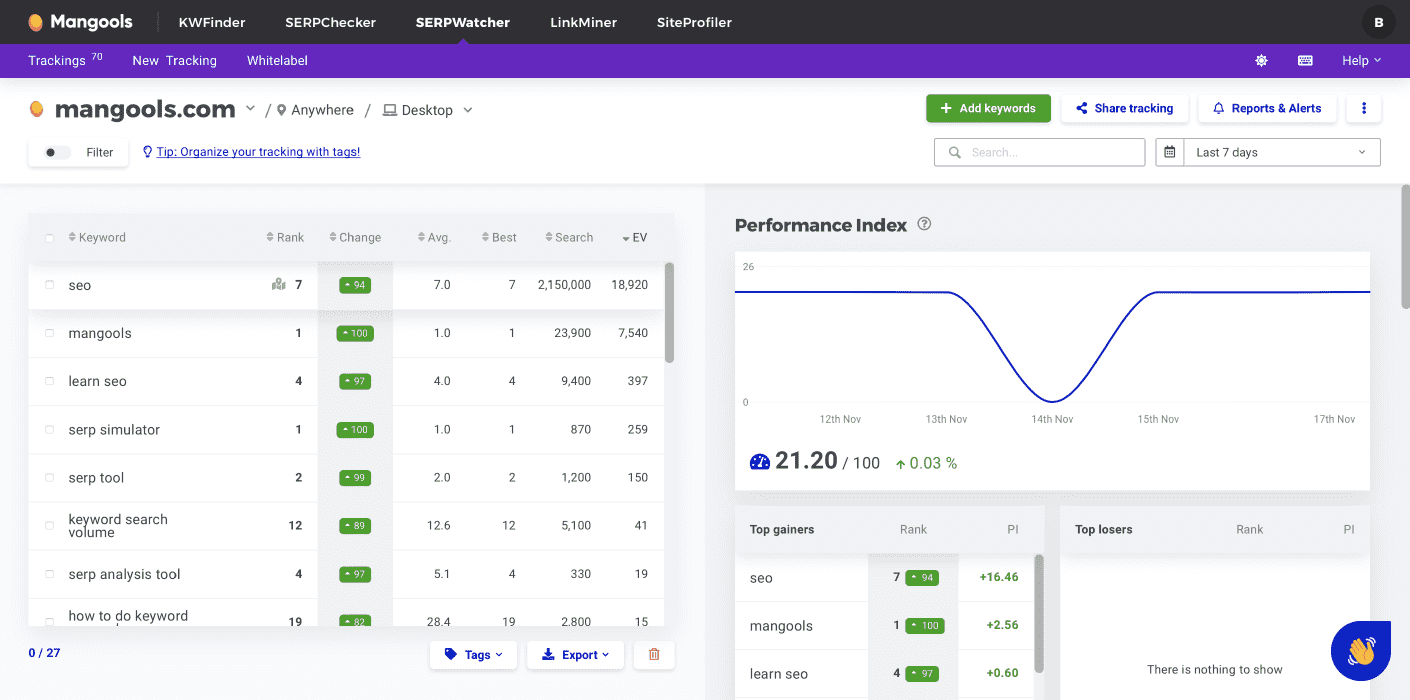
Task: Click the three-dot more options button
Action: pyautogui.click(x=1364, y=108)
